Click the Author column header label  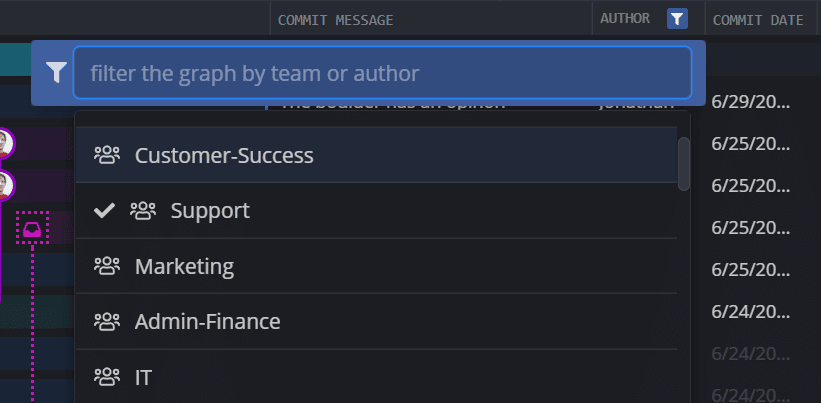(625, 18)
